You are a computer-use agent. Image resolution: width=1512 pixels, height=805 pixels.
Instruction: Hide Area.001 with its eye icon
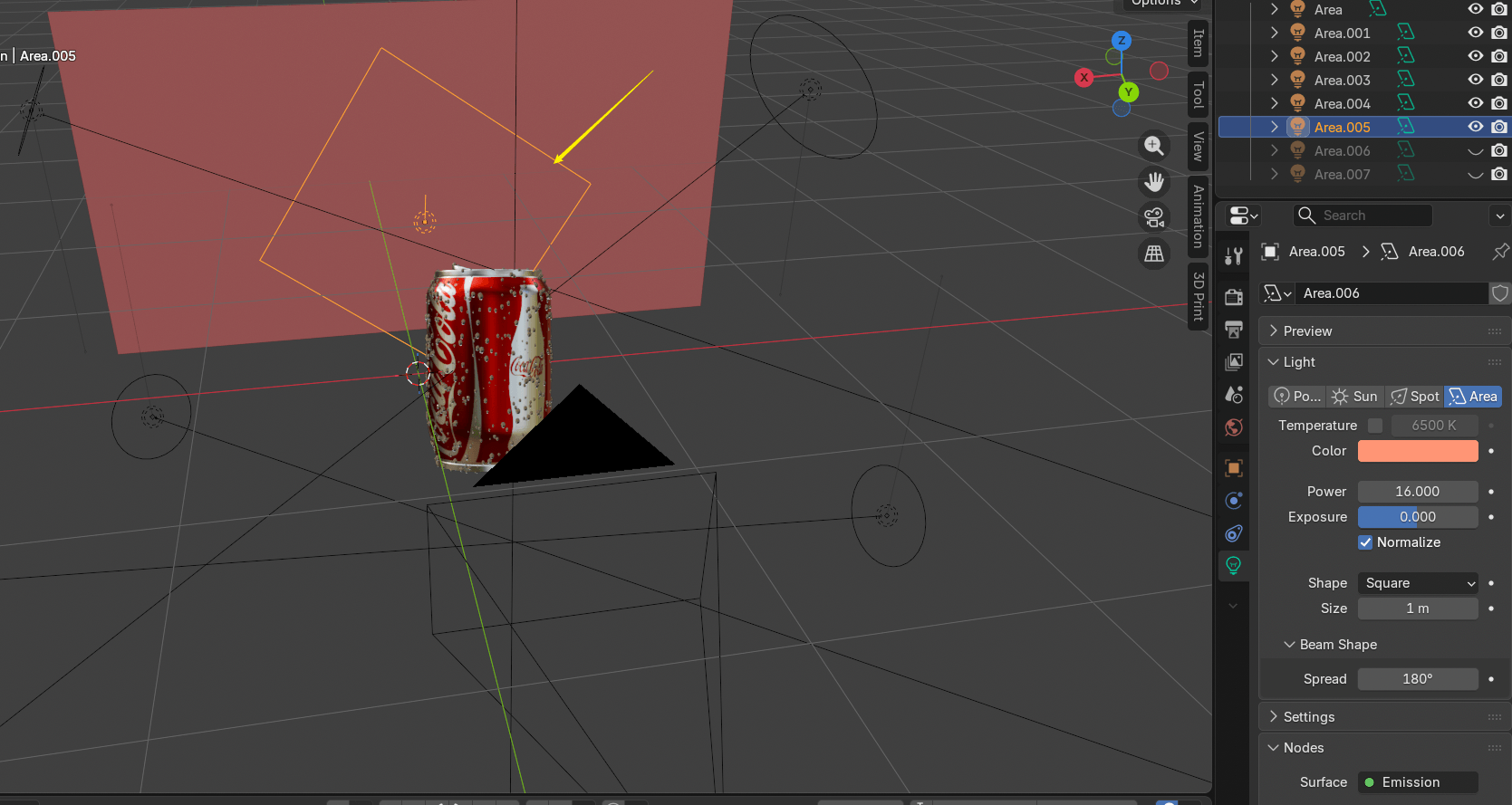coord(1476,33)
